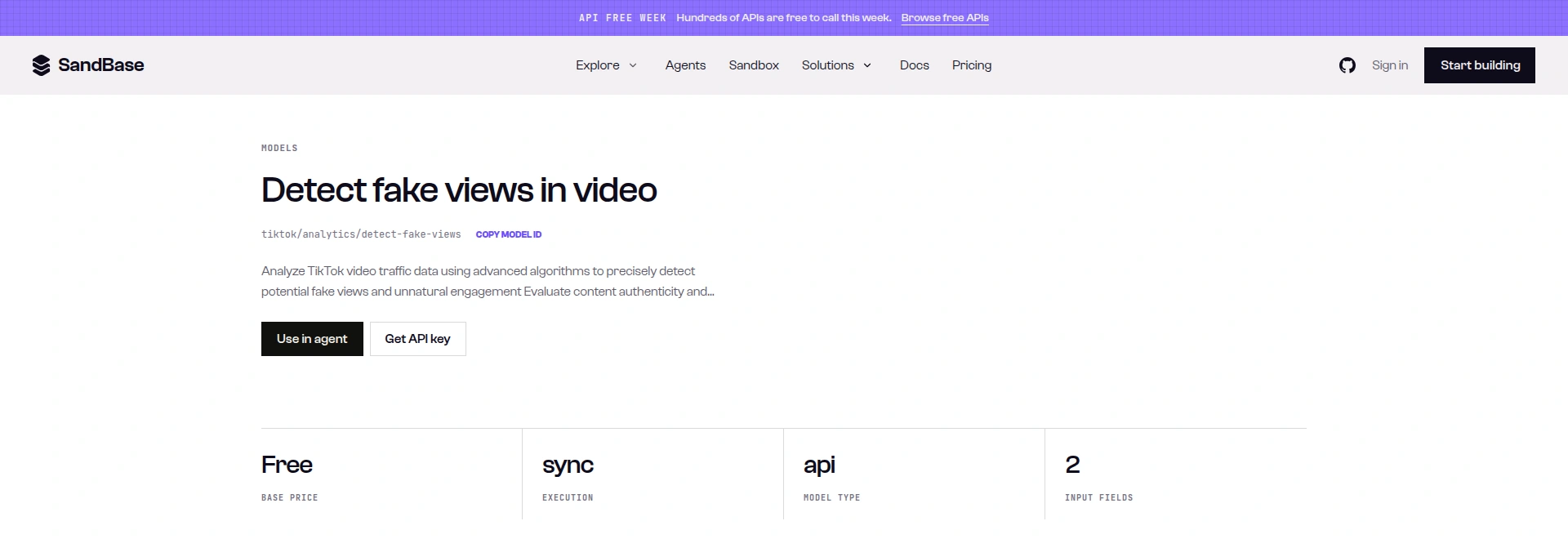Click the 'BASE PRICE' label
Viewport: 1568px width, 539px height.
(290, 497)
